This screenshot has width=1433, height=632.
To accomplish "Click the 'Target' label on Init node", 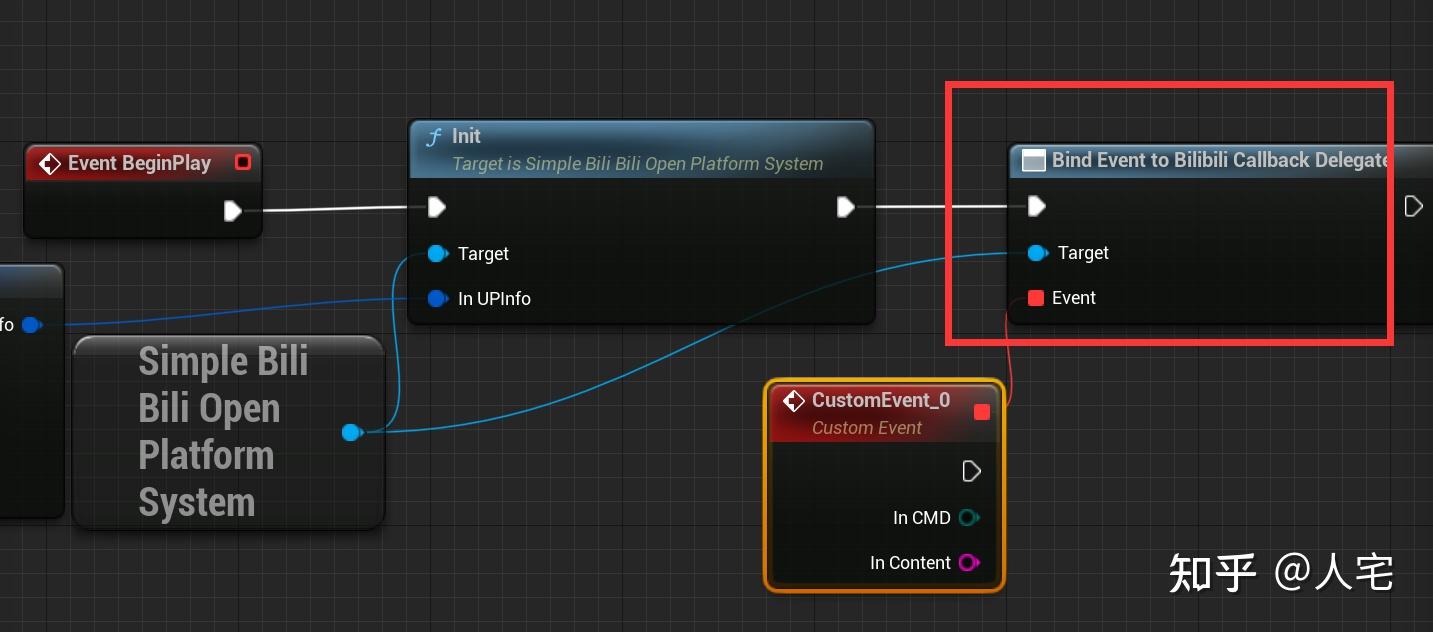I will (483, 254).
